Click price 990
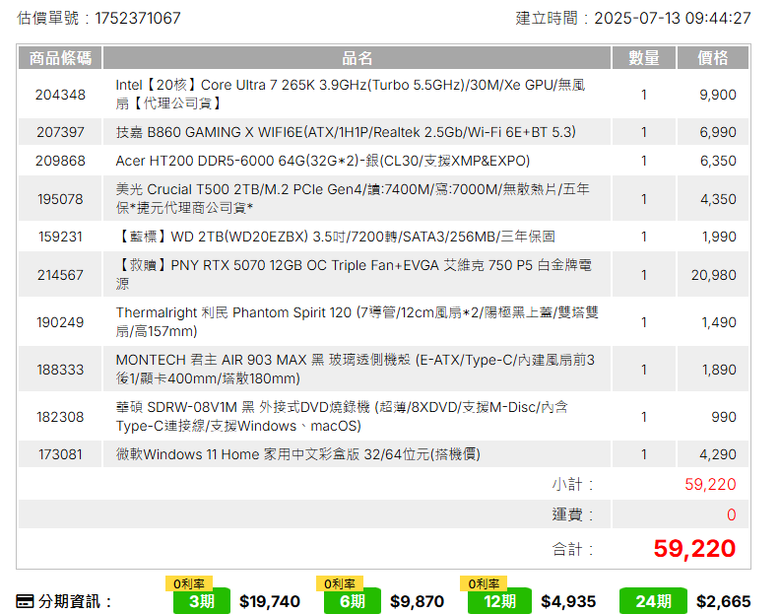 coord(723,416)
